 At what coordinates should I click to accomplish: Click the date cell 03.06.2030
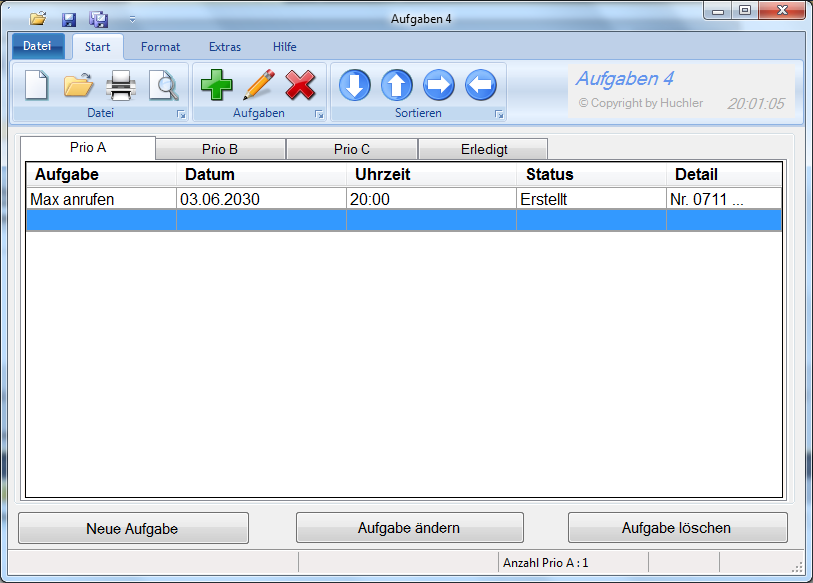pos(261,199)
